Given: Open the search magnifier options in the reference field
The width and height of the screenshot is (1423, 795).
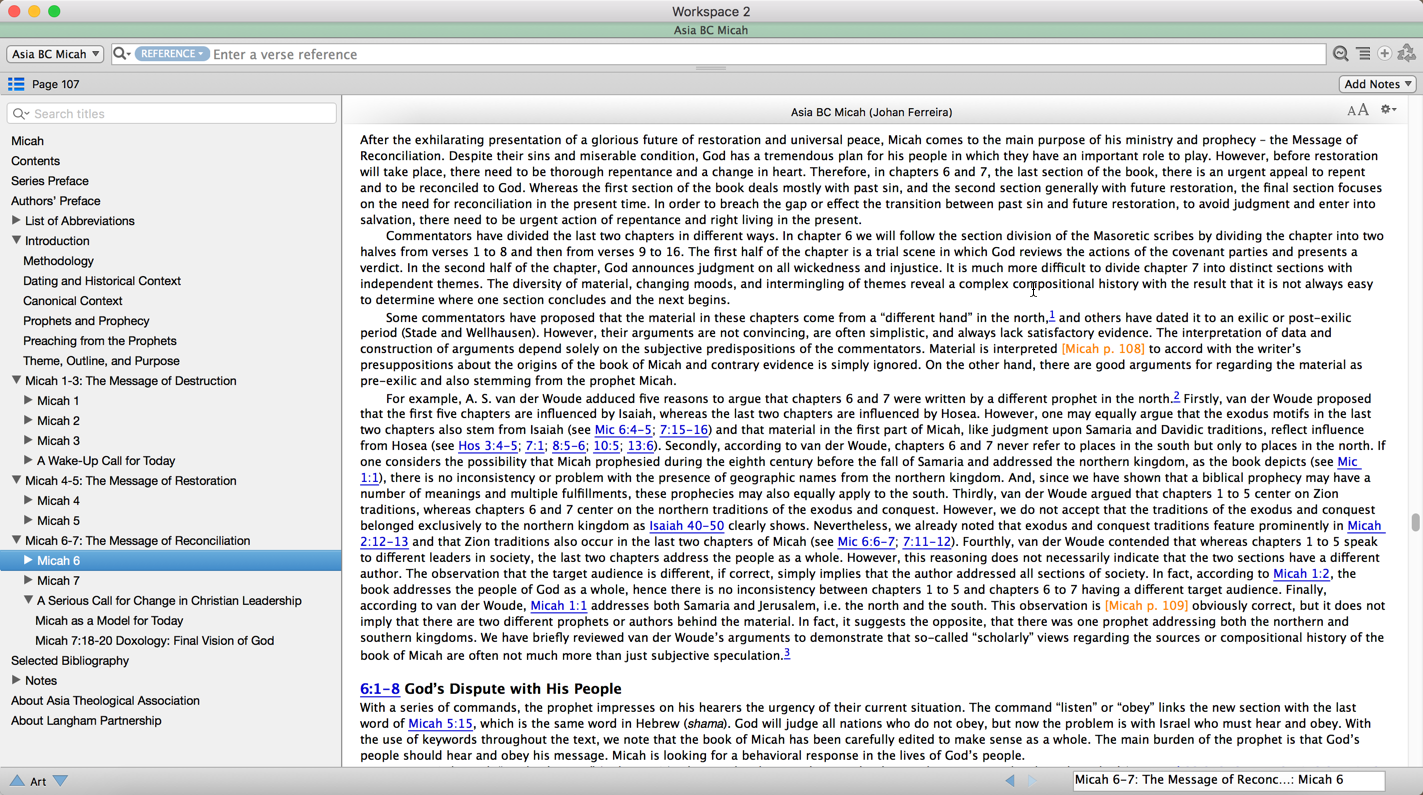Looking at the screenshot, I should click(122, 54).
